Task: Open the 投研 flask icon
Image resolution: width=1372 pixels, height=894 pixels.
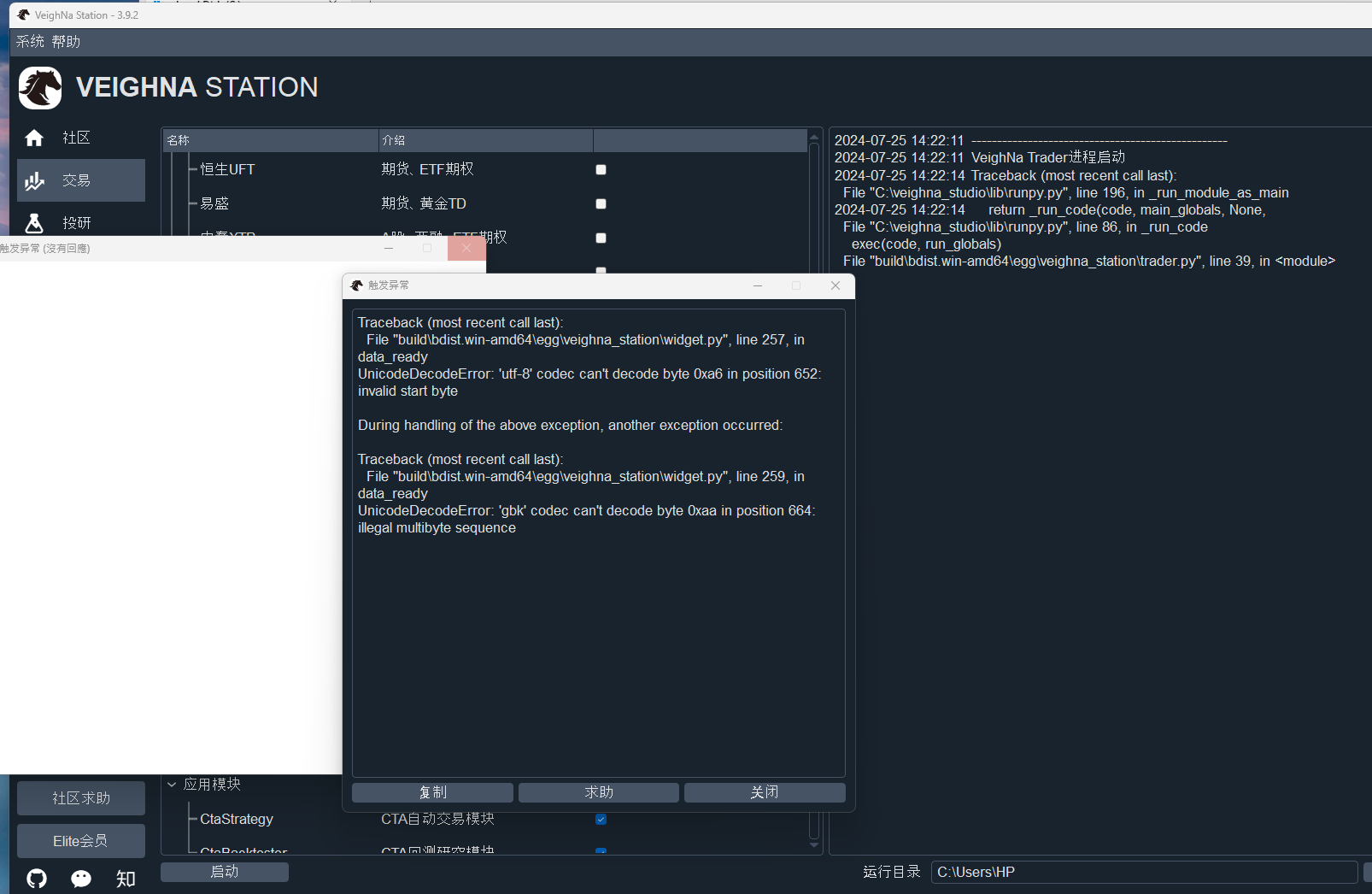Action: (x=34, y=223)
